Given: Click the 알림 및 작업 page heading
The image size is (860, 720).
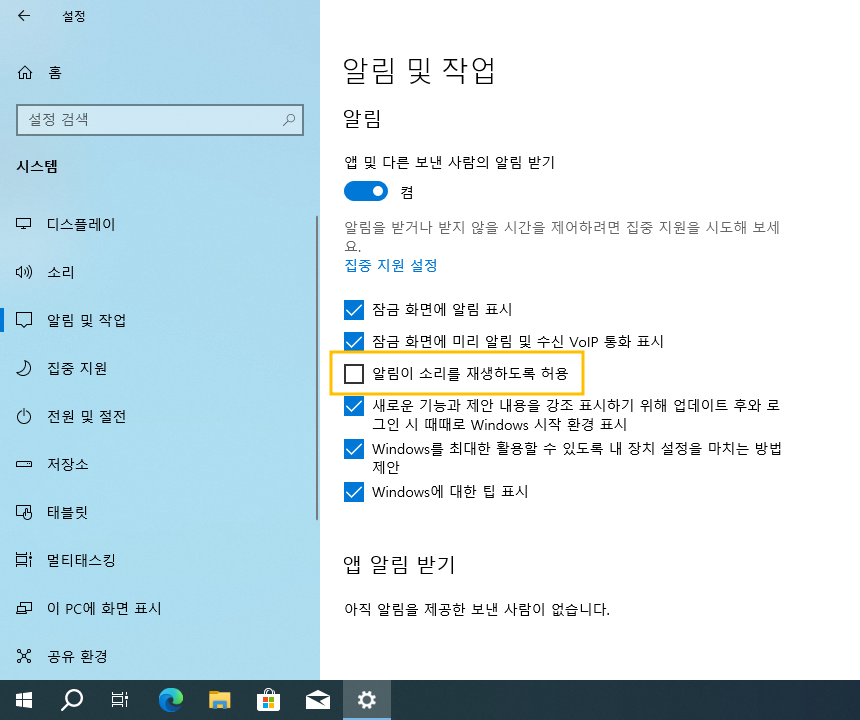Looking at the screenshot, I should (418, 71).
